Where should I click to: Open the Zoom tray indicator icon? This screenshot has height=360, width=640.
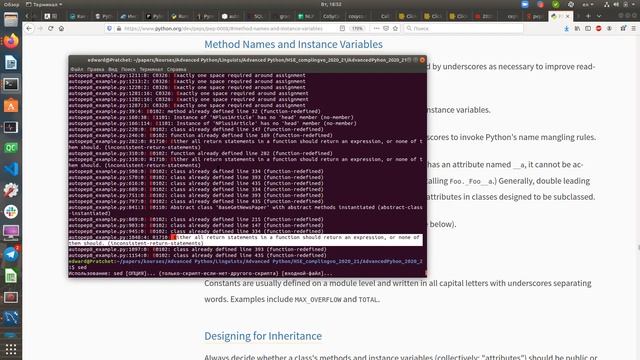click(x=525, y=4)
